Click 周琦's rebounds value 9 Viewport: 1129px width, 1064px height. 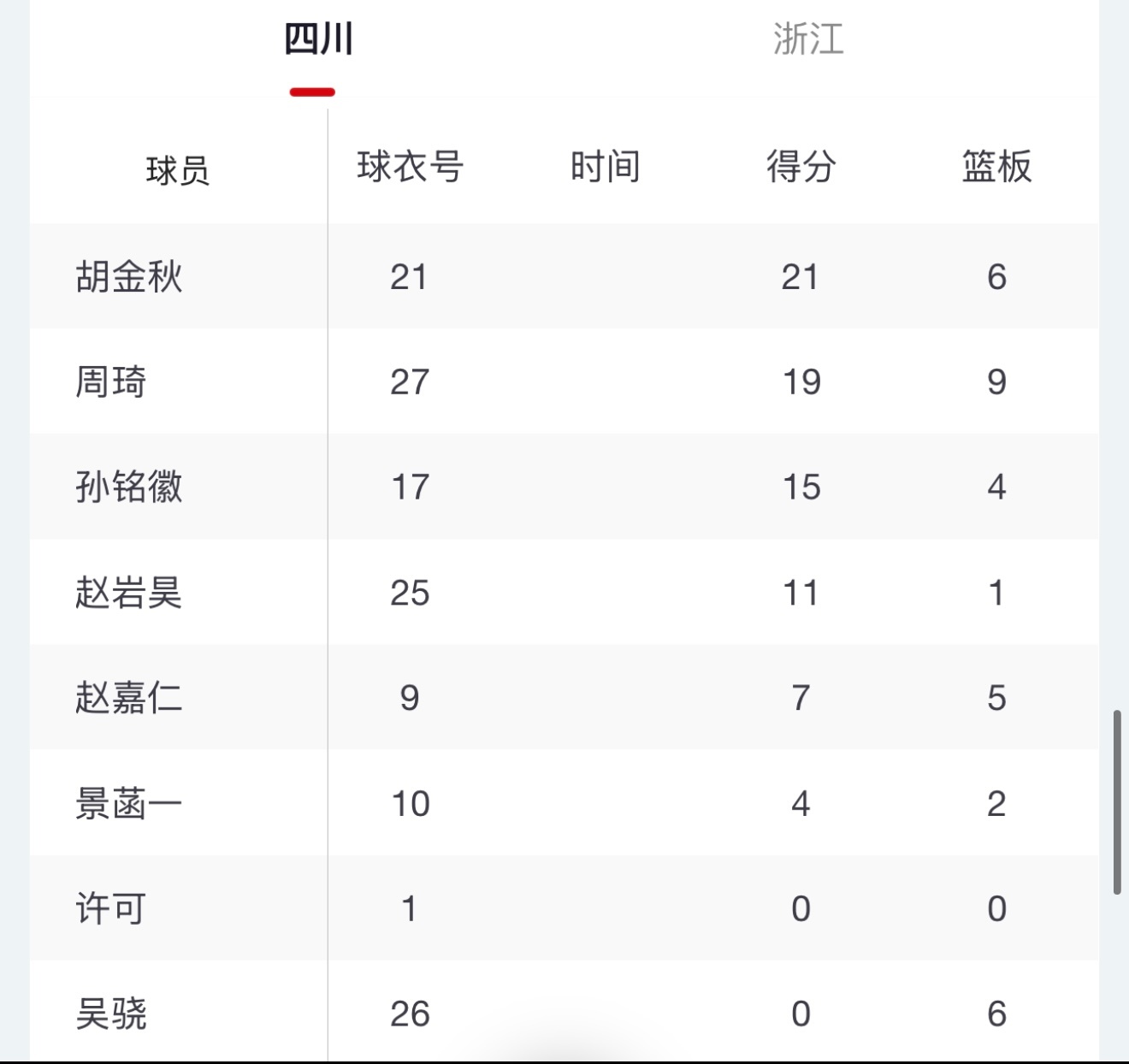pos(996,382)
